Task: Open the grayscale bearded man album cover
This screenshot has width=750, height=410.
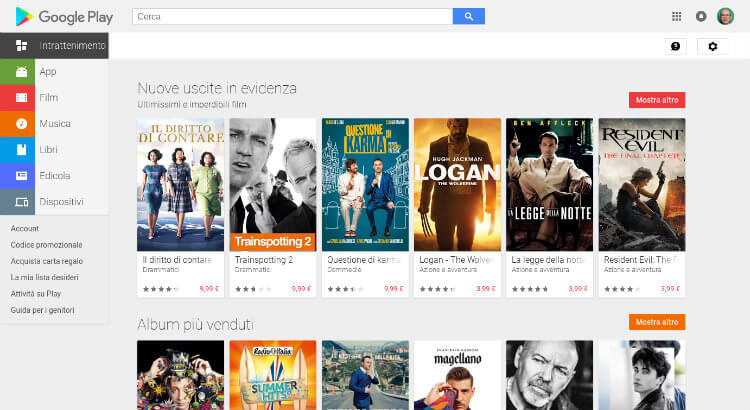Action: [550, 375]
